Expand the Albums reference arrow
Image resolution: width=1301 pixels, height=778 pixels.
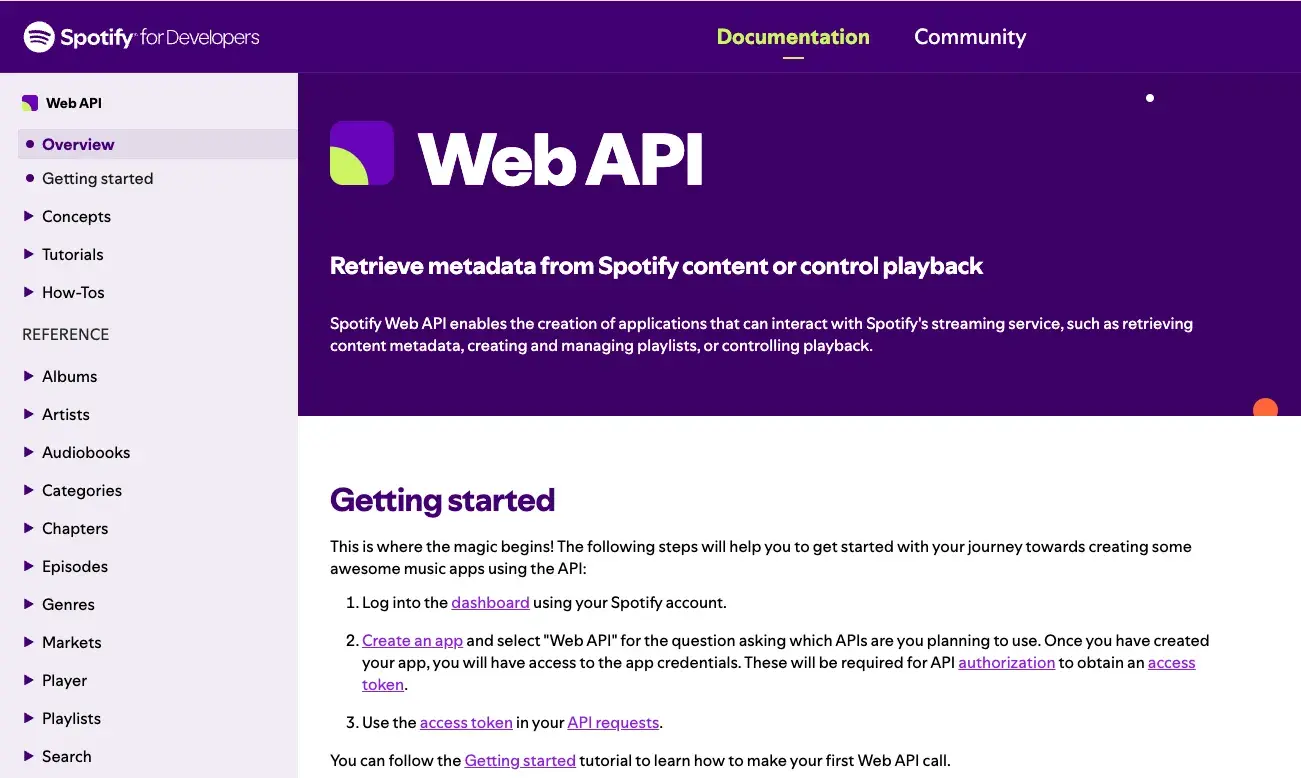click(29, 376)
